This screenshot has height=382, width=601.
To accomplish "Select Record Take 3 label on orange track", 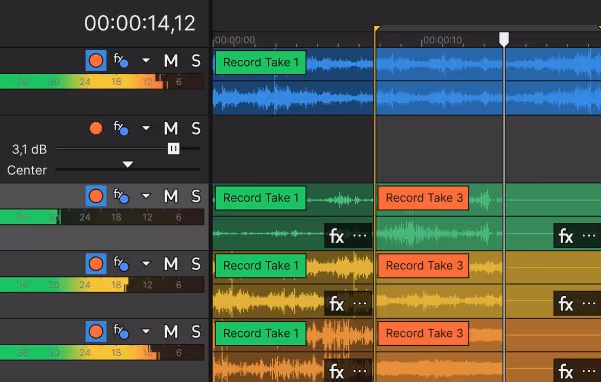I will coord(423,333).
